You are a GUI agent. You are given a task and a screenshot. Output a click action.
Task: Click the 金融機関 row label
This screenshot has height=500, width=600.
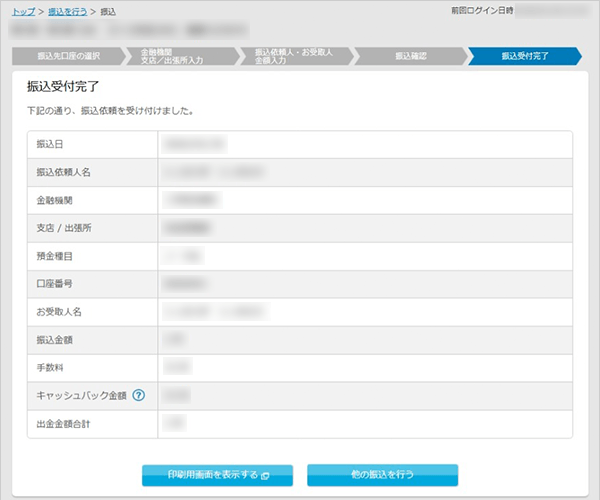[x=54, y=200]
